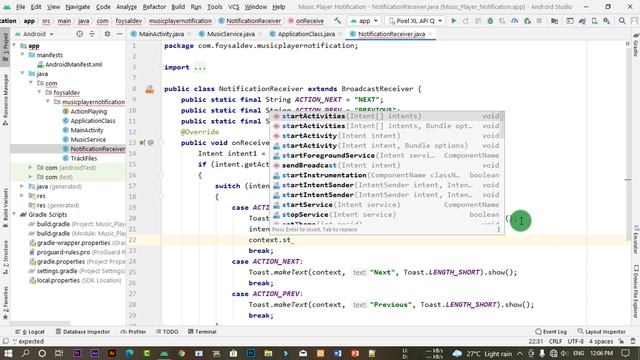Collapse the manifests folder
Viewport: 640px width, 360px height.
23,55
